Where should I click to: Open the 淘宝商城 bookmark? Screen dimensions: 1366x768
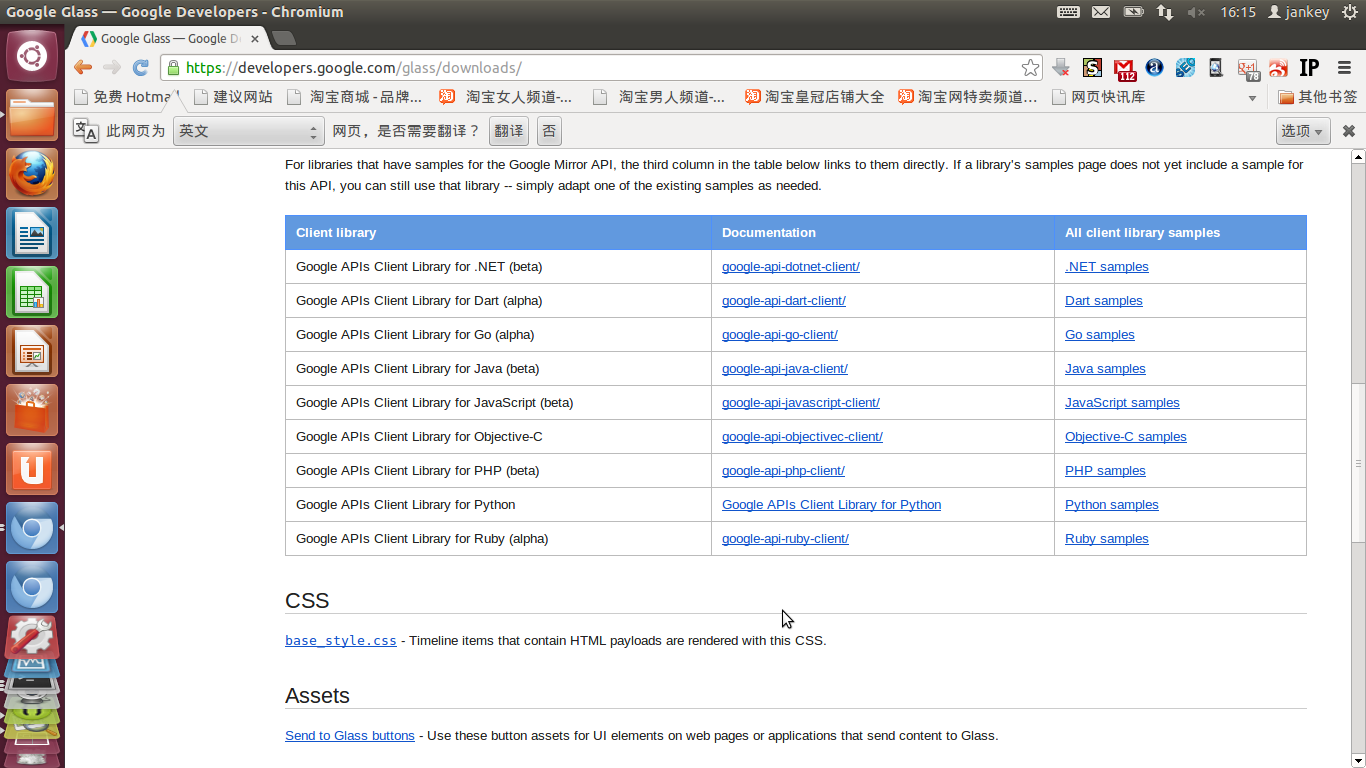coord(354,97)
